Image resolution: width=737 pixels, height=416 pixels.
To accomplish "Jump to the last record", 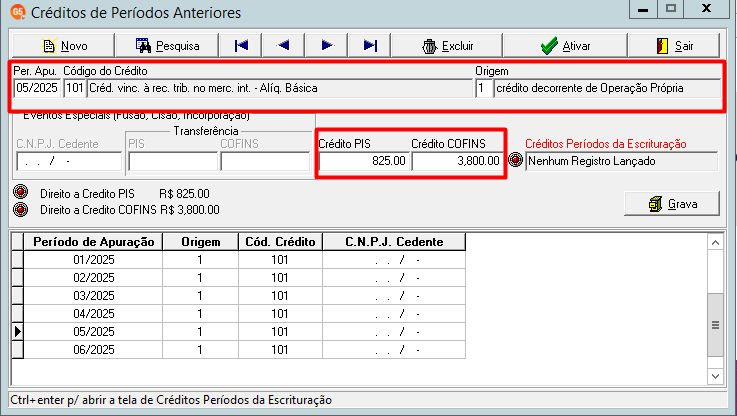I will pyautogui.click(x=370, y=46).
